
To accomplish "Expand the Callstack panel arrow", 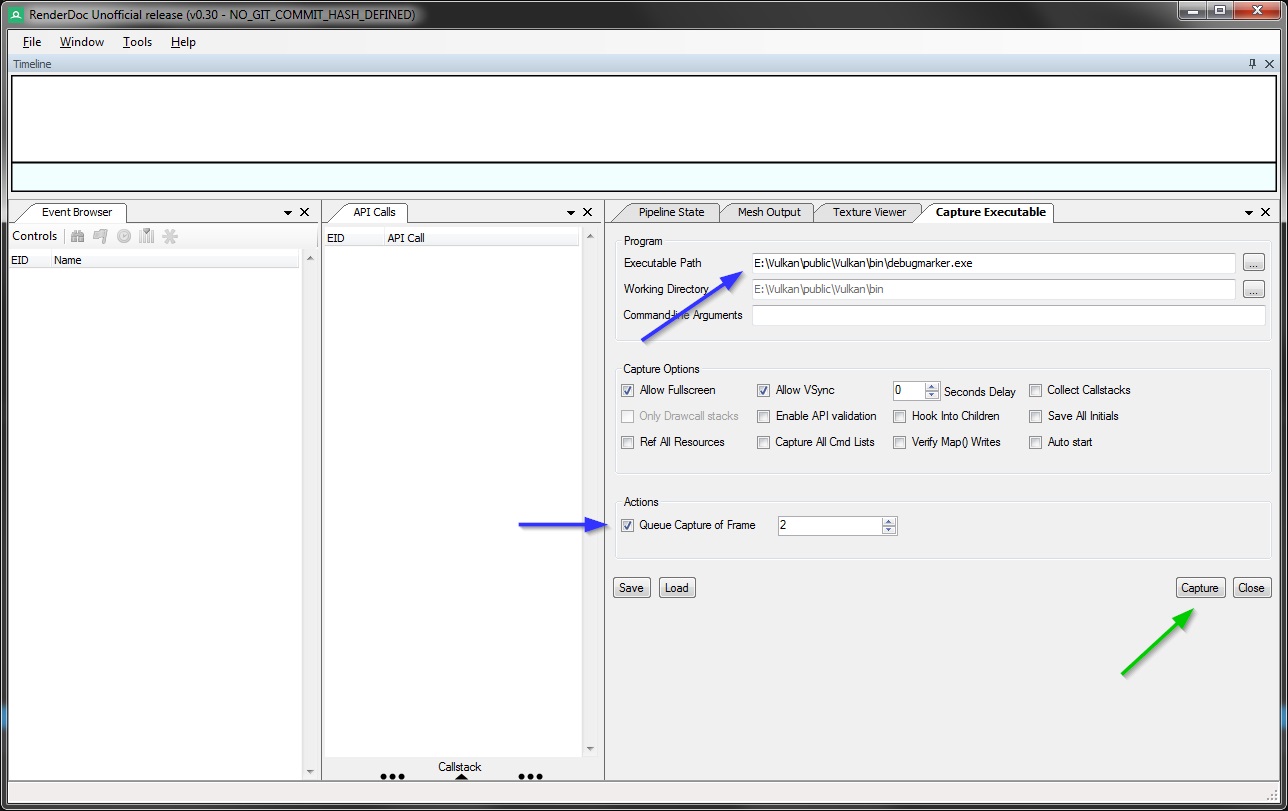I will tap(461, 777).
